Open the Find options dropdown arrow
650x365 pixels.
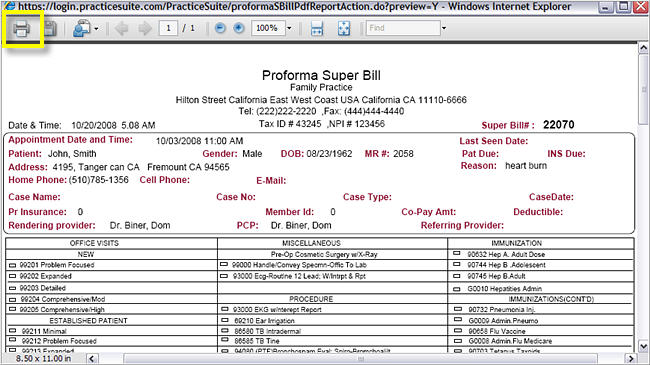(x=444, y=28)
